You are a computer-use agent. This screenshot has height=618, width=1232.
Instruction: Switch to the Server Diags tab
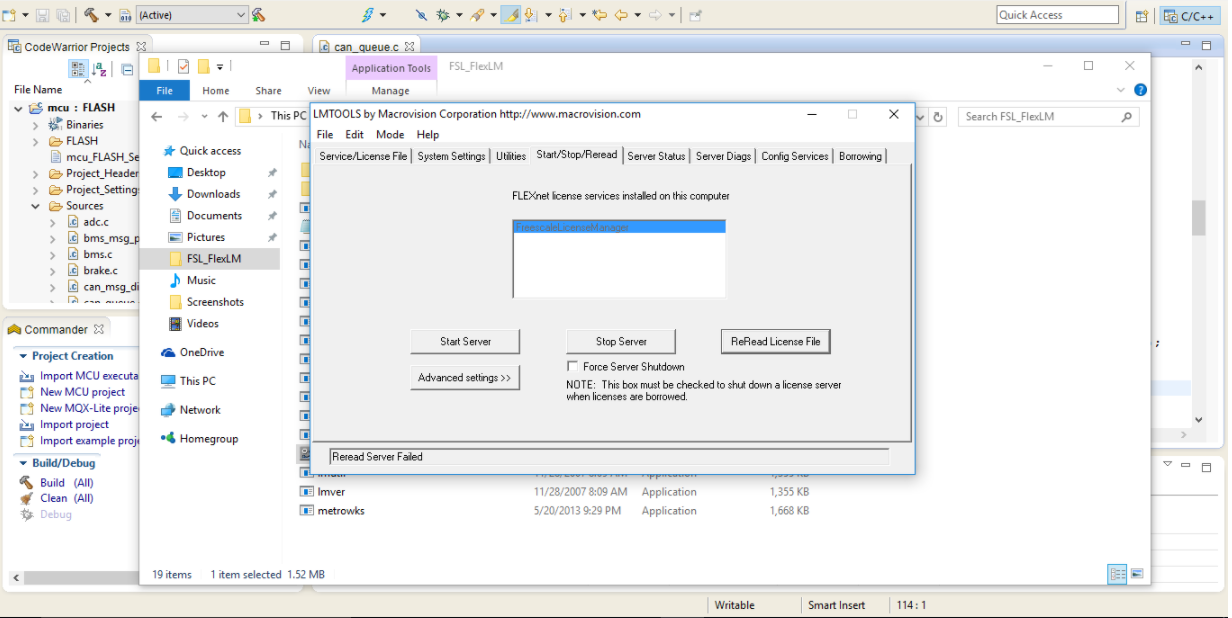tap(723, 156)
